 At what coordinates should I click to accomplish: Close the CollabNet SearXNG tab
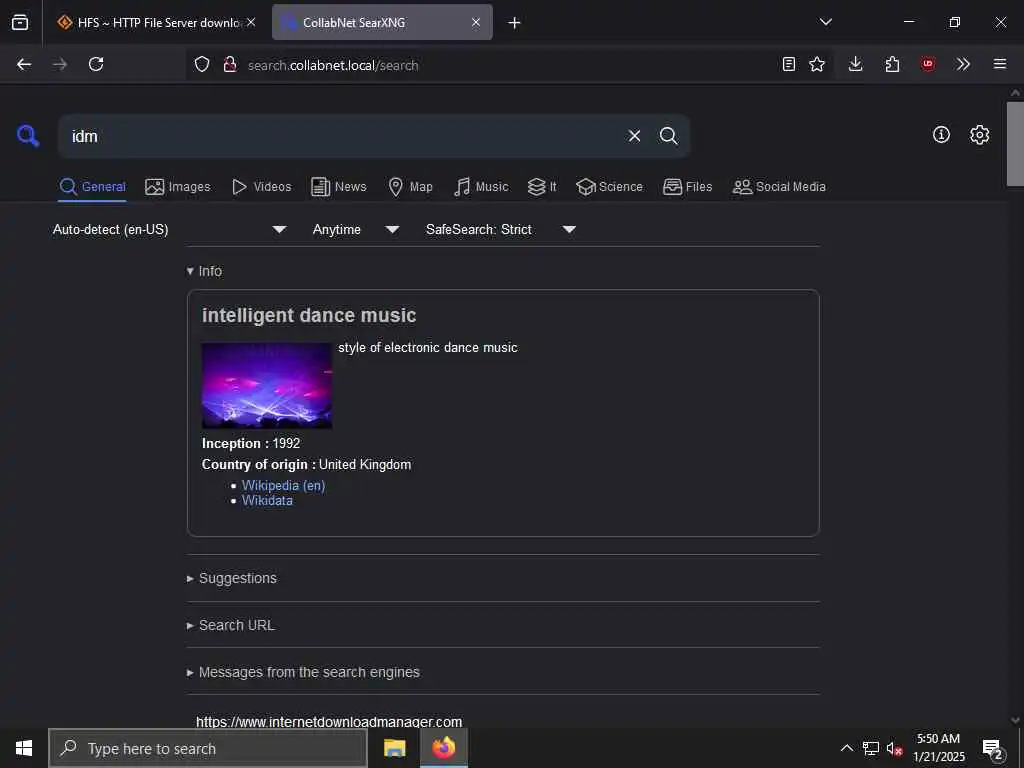(x=476, y=22)
